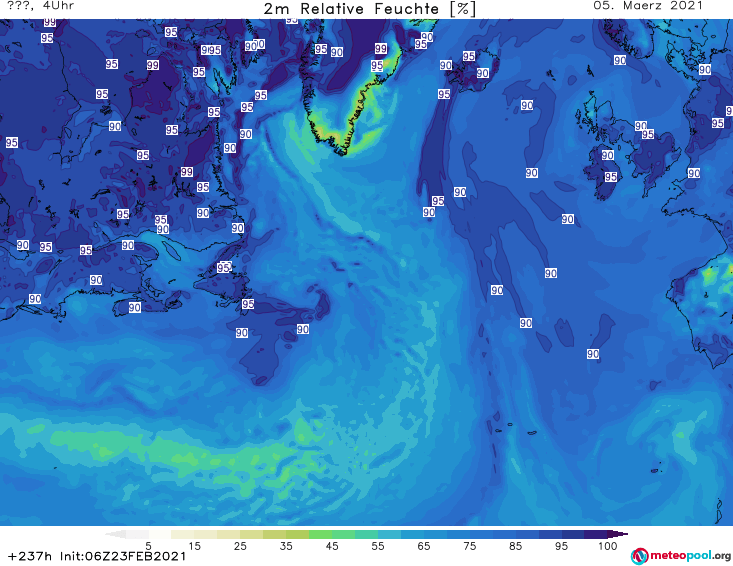Click the white arrow tip at colorbar's low end
The height and width of the screenshot is (566, 733).
click(116, 534)
